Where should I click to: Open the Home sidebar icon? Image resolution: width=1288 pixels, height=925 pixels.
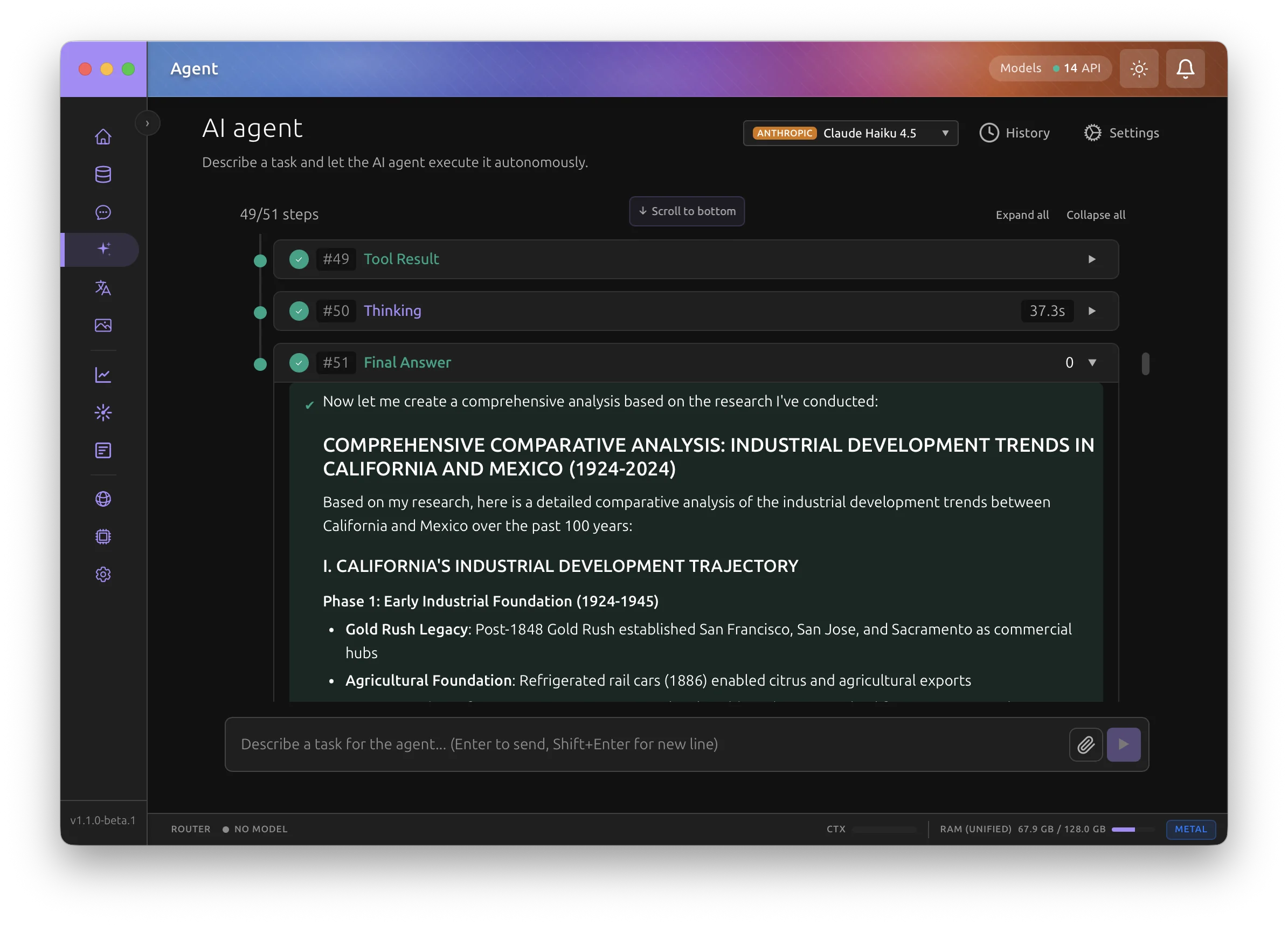pyautogui.click(x=103, y=137)
